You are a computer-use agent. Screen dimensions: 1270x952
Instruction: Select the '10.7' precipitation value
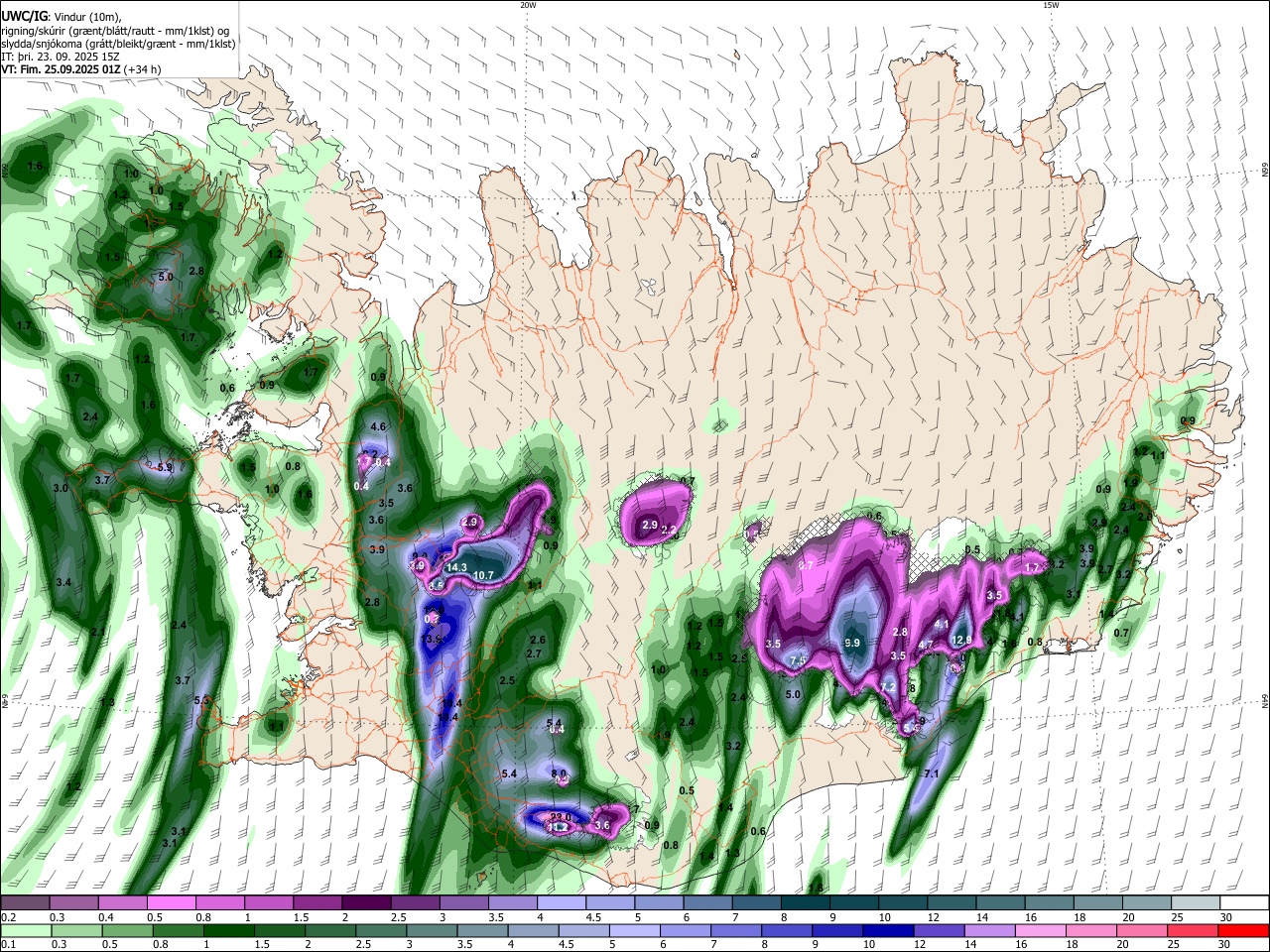click(483, 575)
